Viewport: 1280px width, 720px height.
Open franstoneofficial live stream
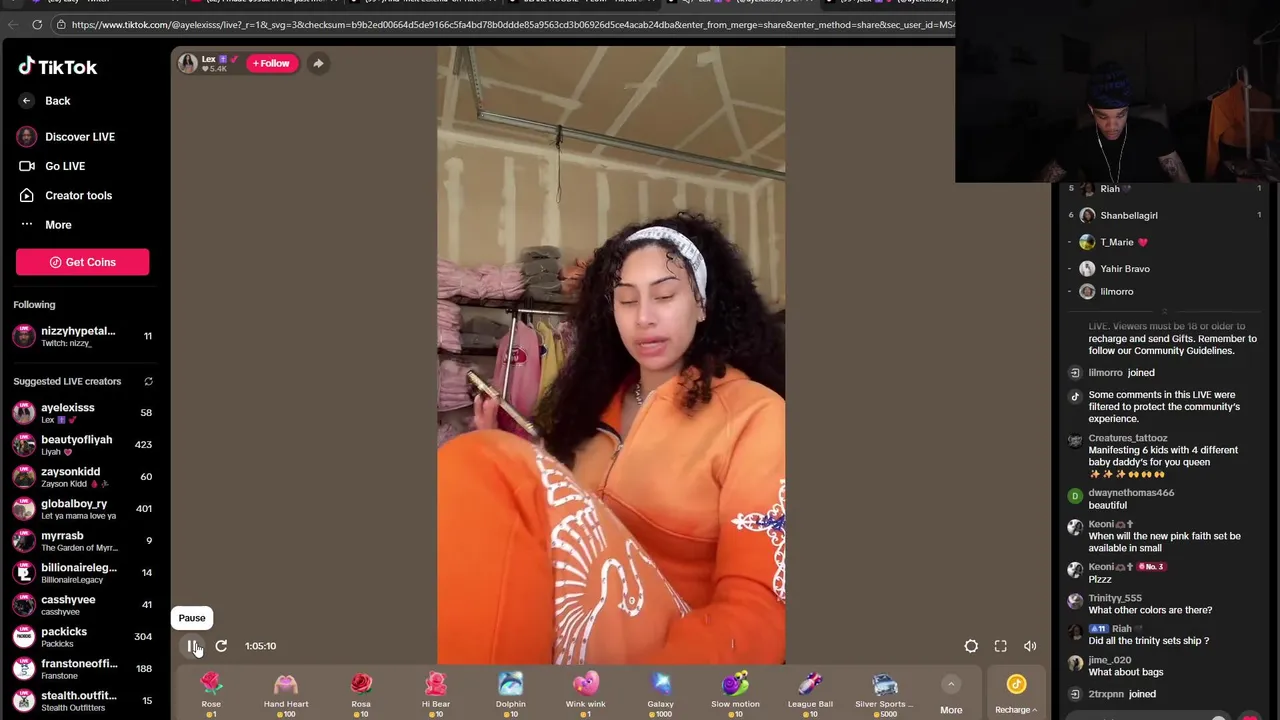pyautogui.click(x=82, y=669)
